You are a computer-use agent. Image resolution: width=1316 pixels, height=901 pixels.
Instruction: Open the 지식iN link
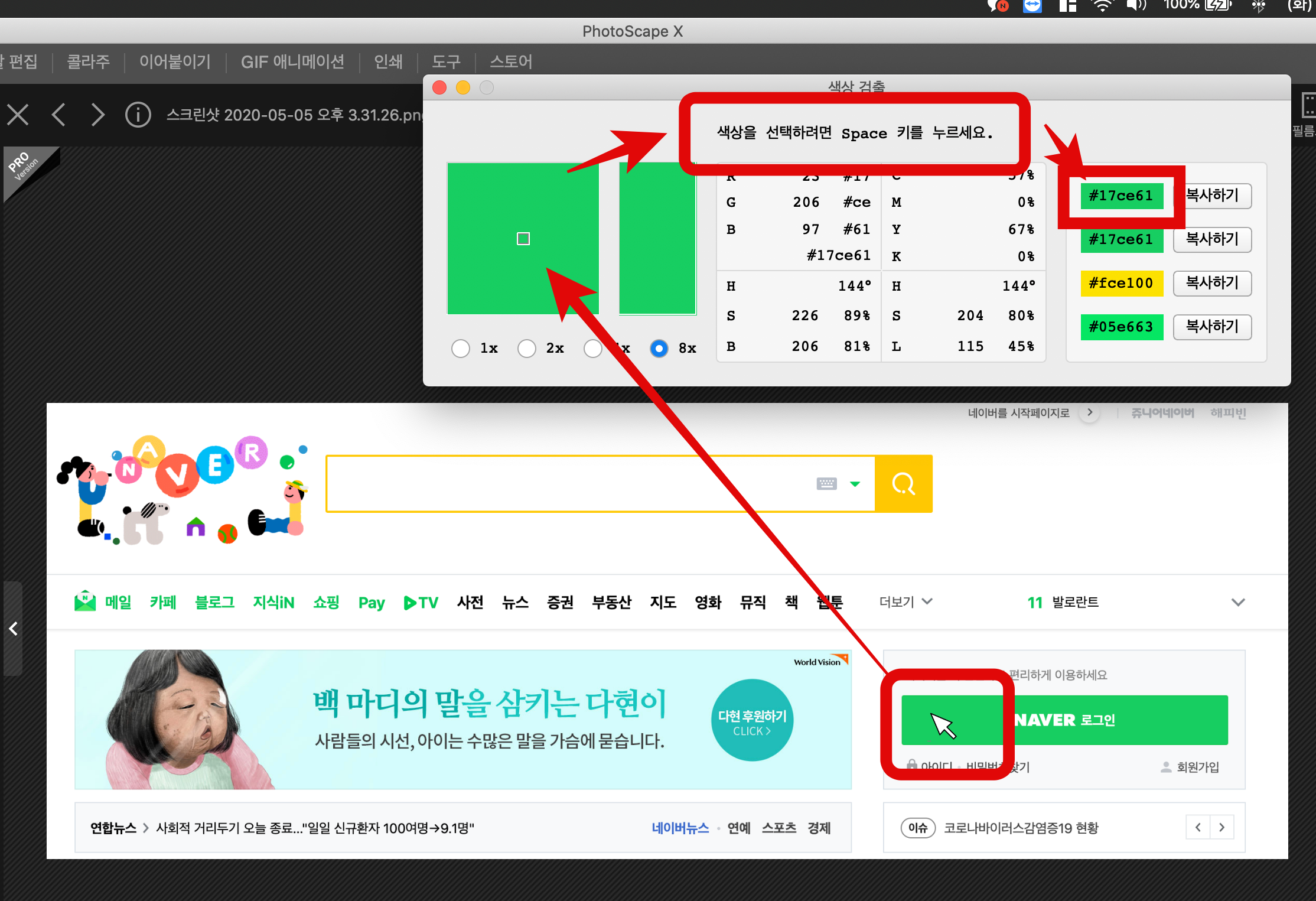pyautogui.click(x=273, y=602)
